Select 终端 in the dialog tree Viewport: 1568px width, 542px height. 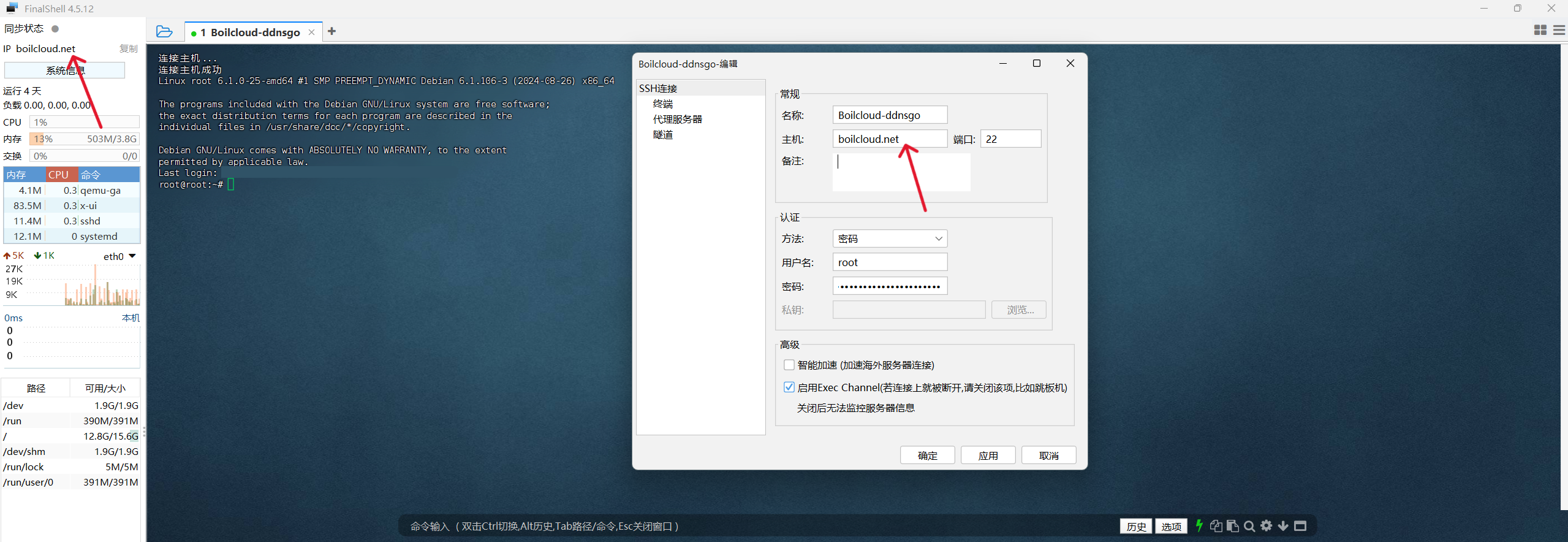(663, 104)
